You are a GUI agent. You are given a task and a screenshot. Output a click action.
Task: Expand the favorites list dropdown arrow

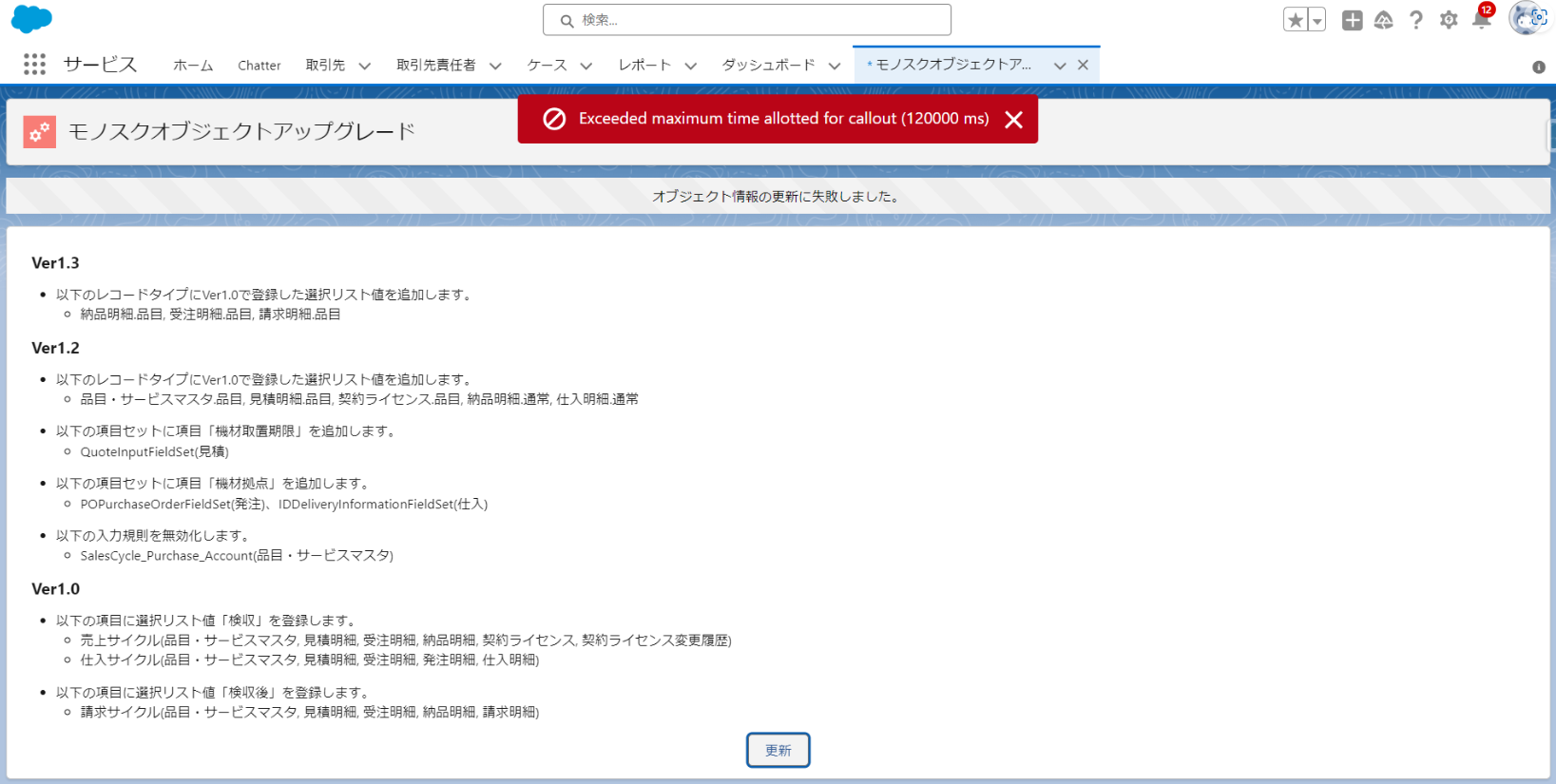click(1317, 20)
